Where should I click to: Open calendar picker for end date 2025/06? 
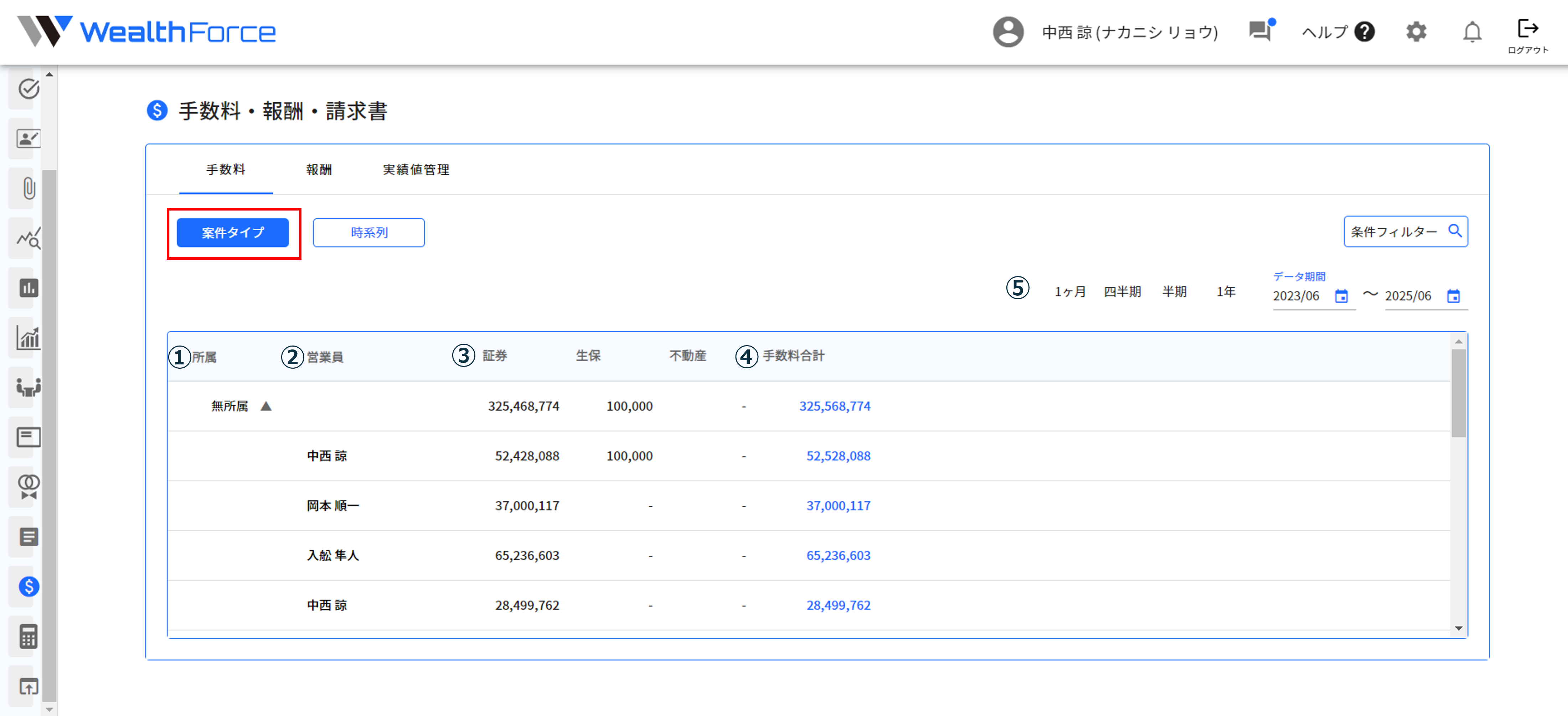pyautogui.click(x=1454, y=296)
